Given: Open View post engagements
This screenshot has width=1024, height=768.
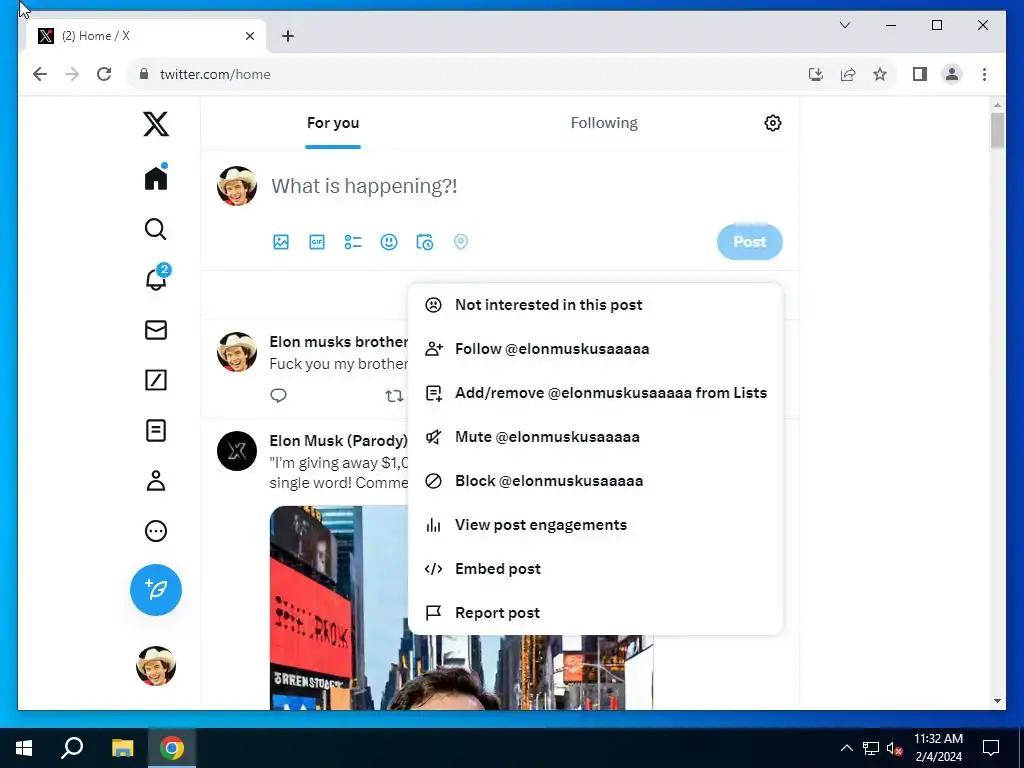Looking at the screenshot, I should (x=595, y=525).
